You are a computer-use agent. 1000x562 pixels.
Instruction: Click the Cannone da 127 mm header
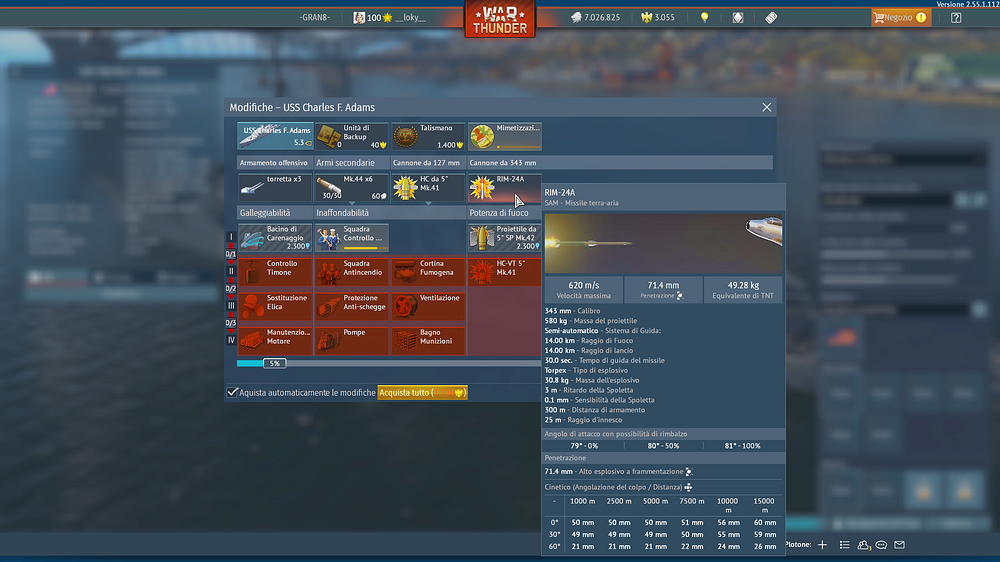(426, 163)
